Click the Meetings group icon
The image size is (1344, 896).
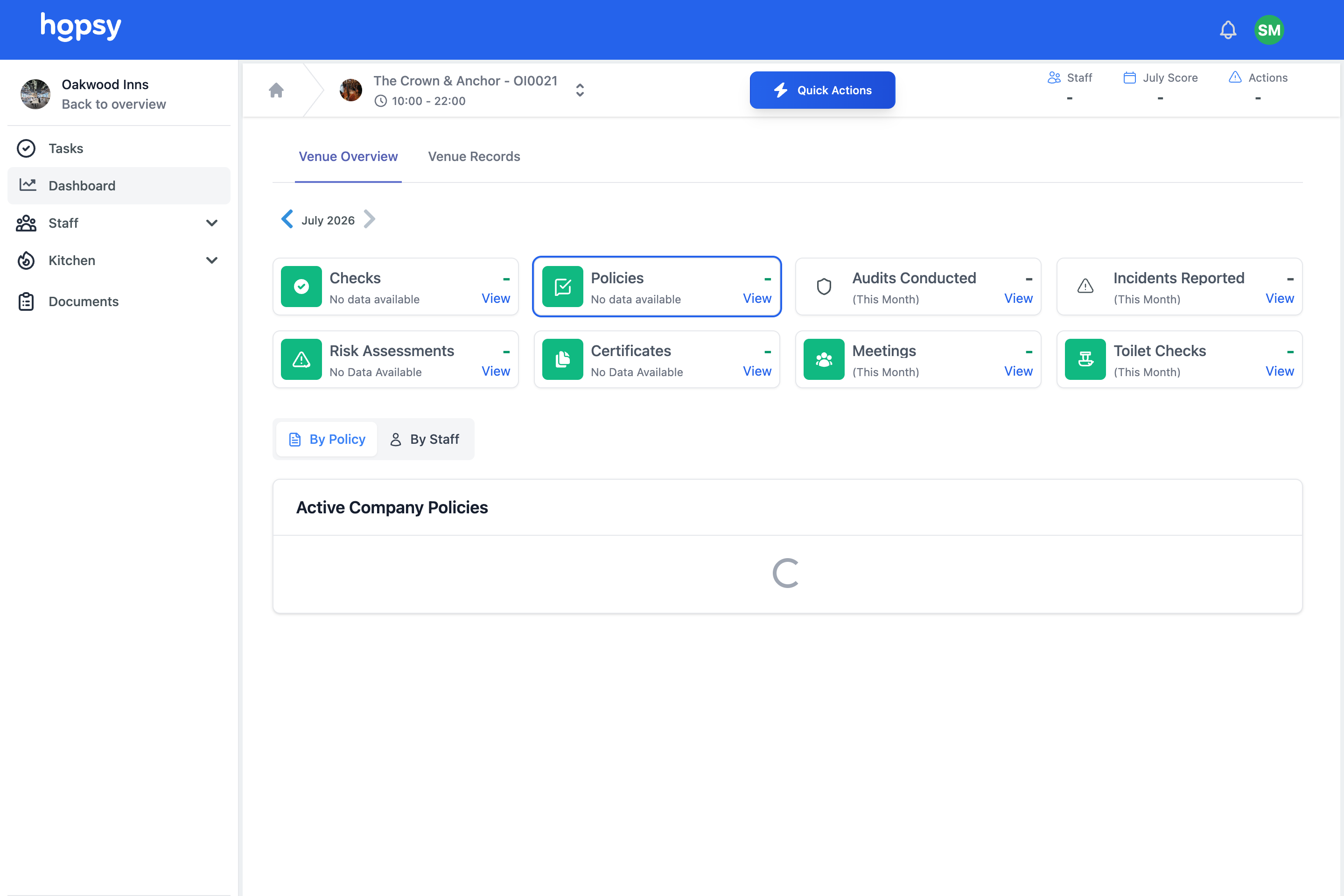point(824,359)
